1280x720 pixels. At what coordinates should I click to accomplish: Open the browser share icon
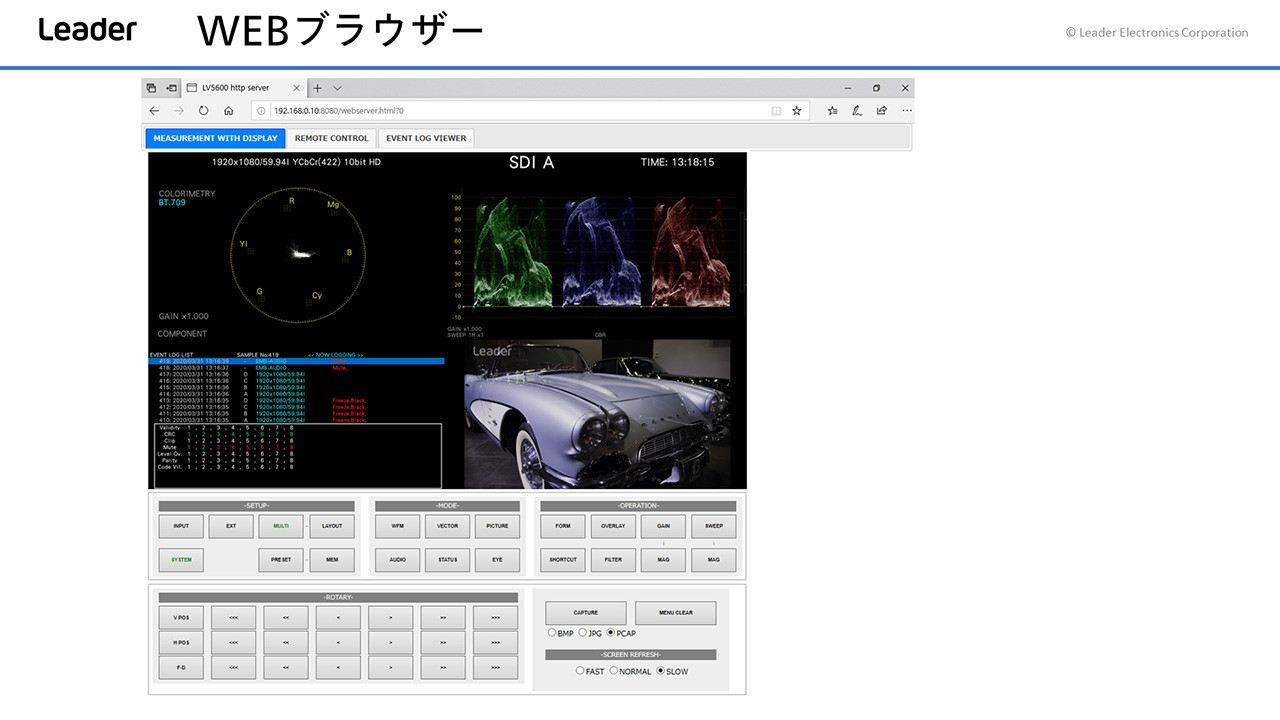click(x=881, y=111)
